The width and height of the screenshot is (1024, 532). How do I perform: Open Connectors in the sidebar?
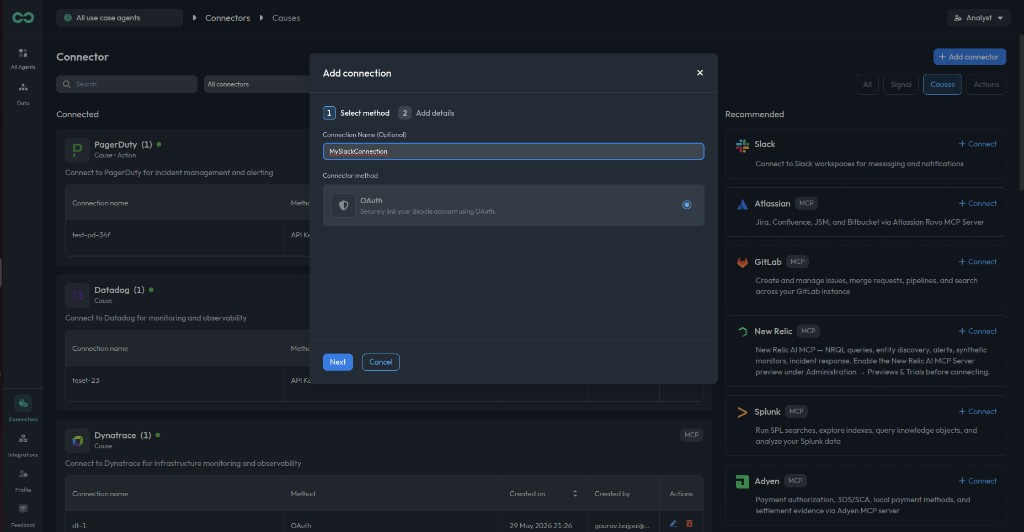23,409
